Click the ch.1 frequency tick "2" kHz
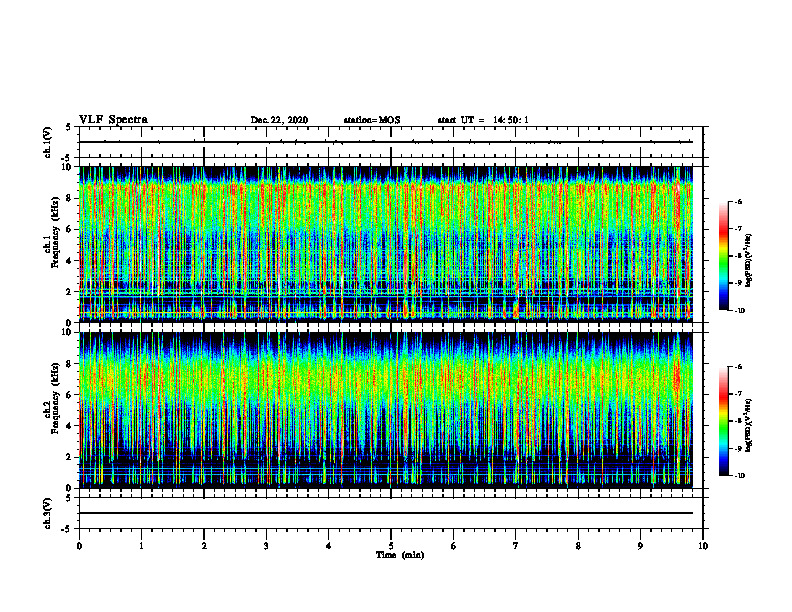Viewport: 792px width, 612px height. pyautogui.click(x=70, y=292)
